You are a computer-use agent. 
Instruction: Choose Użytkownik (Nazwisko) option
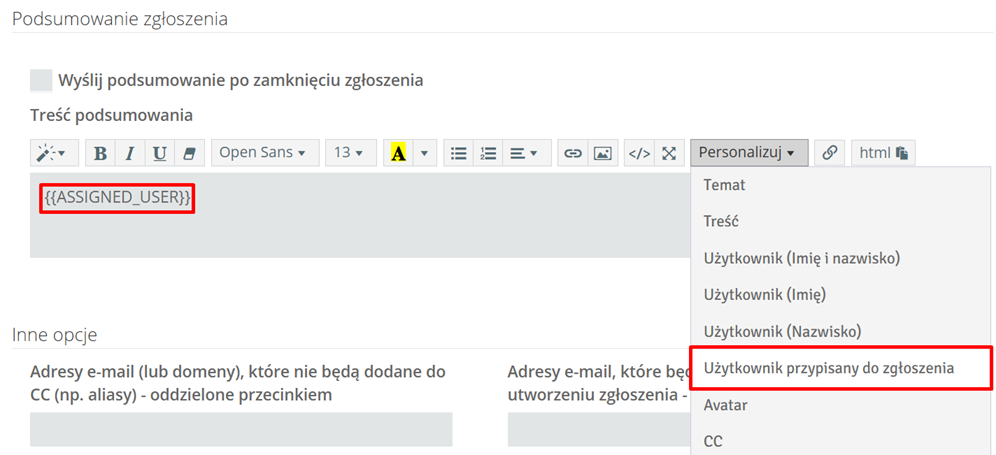(x=840, y=331)
